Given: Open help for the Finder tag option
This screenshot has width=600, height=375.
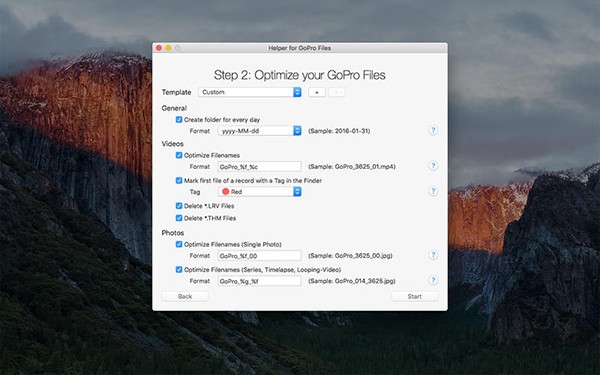Looking at the screenshot, I should tap(433, 191).
